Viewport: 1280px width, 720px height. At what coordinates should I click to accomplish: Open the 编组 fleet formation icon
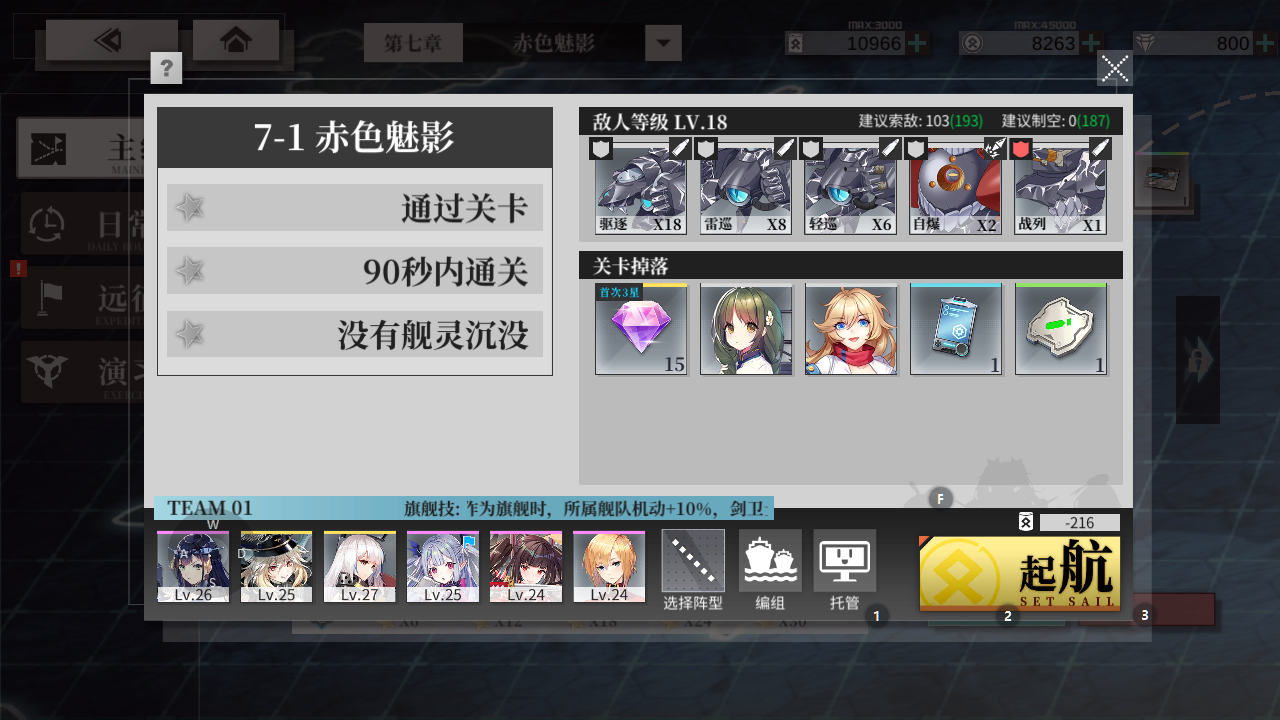tap(770, 570)
